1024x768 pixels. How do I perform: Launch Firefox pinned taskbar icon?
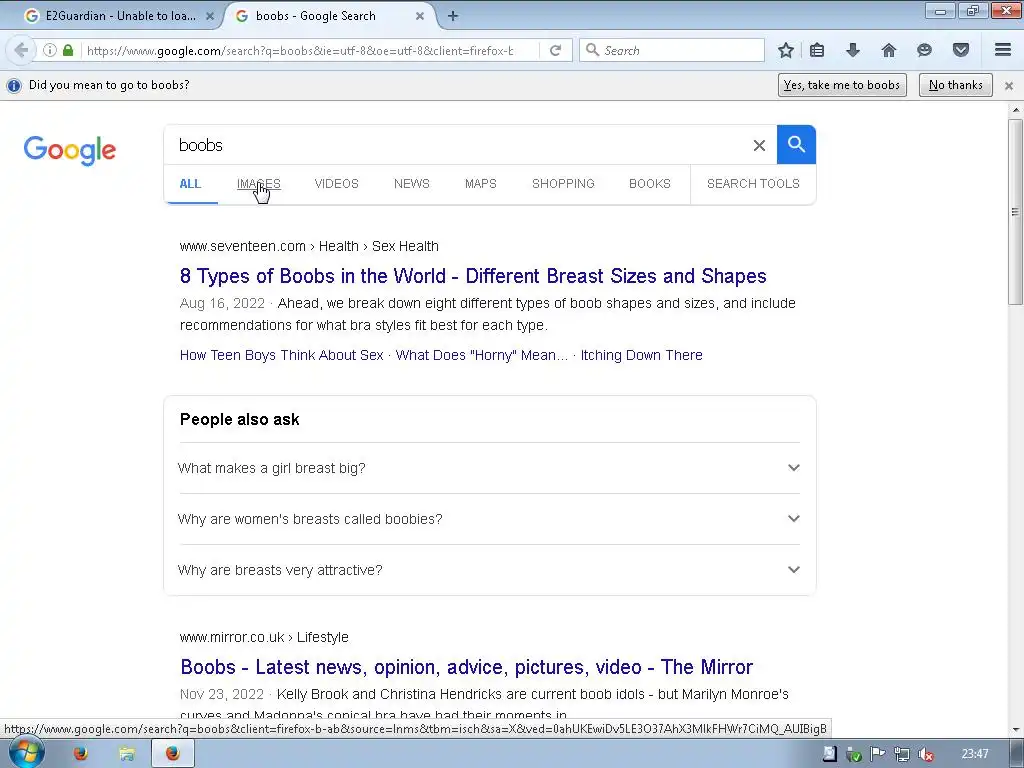coord(80,754)
